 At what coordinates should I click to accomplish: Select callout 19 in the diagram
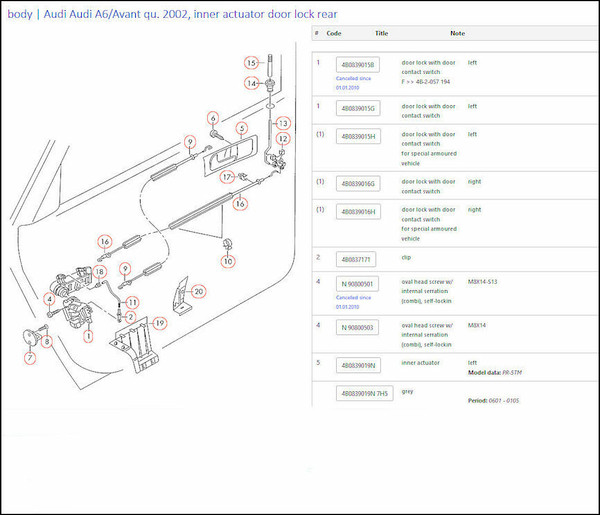click(x=159, y=323)
